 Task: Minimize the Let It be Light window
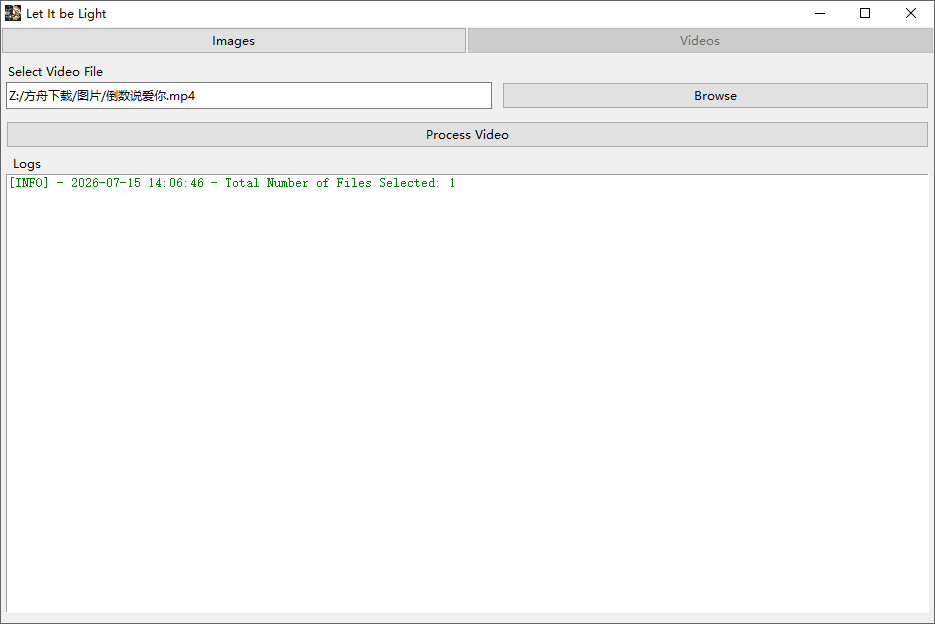[x=820, y=13]
